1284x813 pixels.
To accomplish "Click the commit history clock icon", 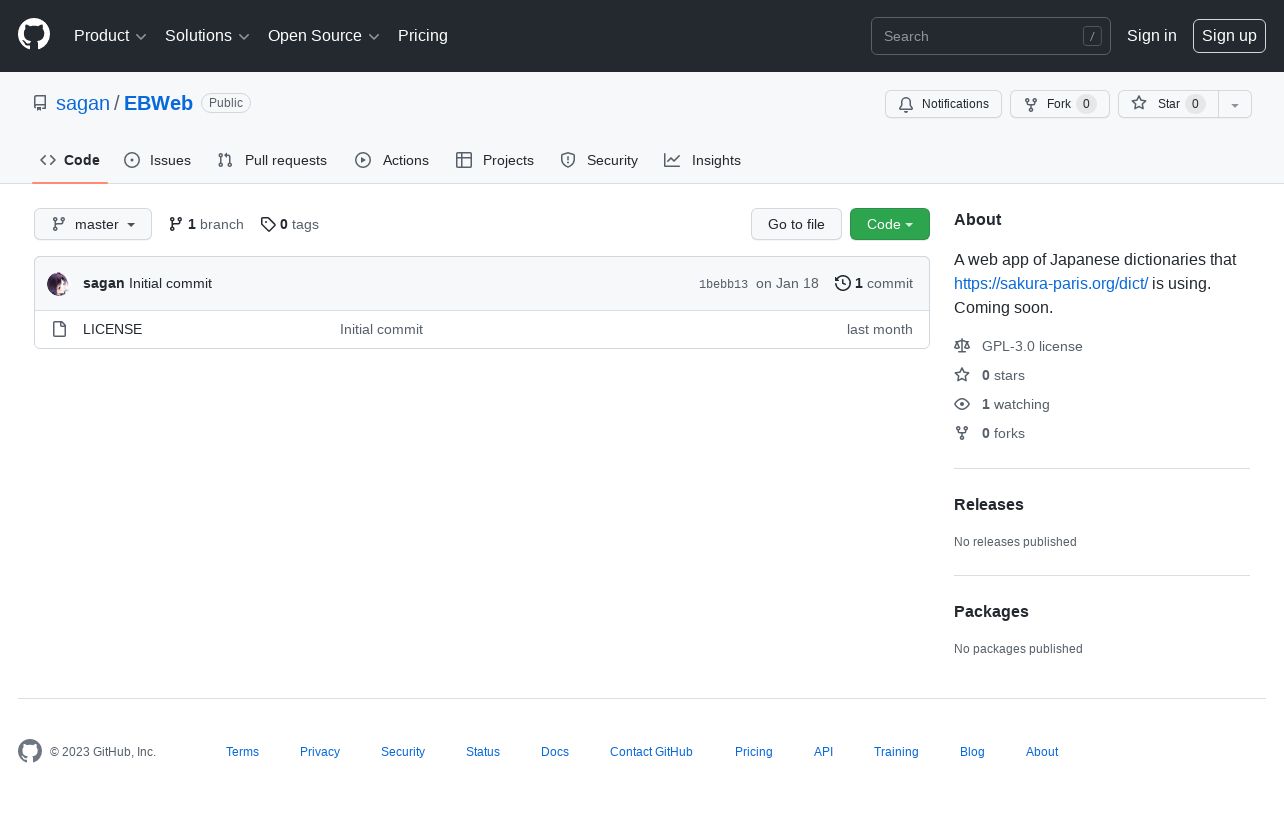I will 843,283.
